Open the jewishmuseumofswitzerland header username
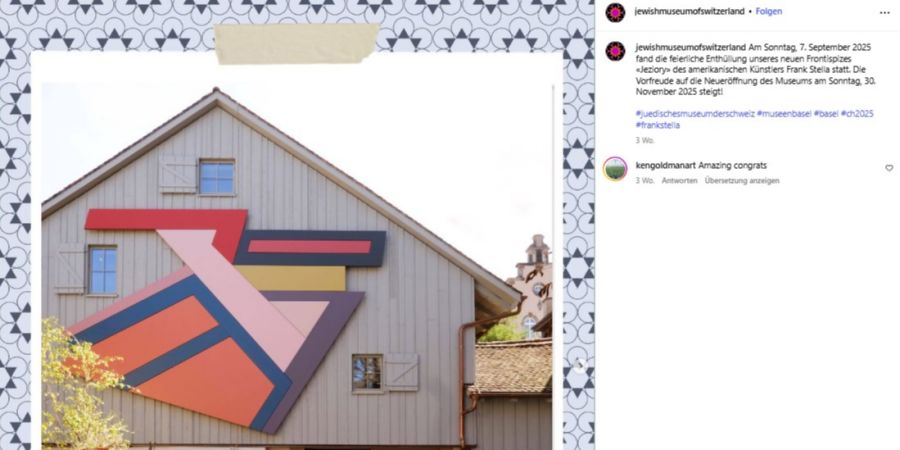The width and height of the screenshot is (900, 450). point(689,11)
